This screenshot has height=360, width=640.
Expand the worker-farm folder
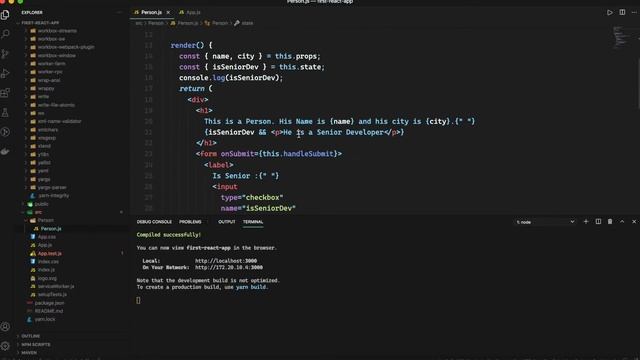click(51, 64)
